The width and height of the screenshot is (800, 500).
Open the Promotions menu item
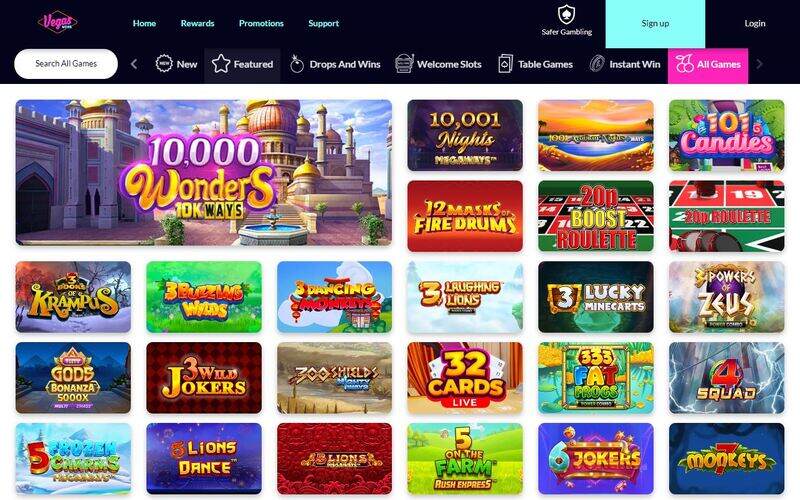261,23
